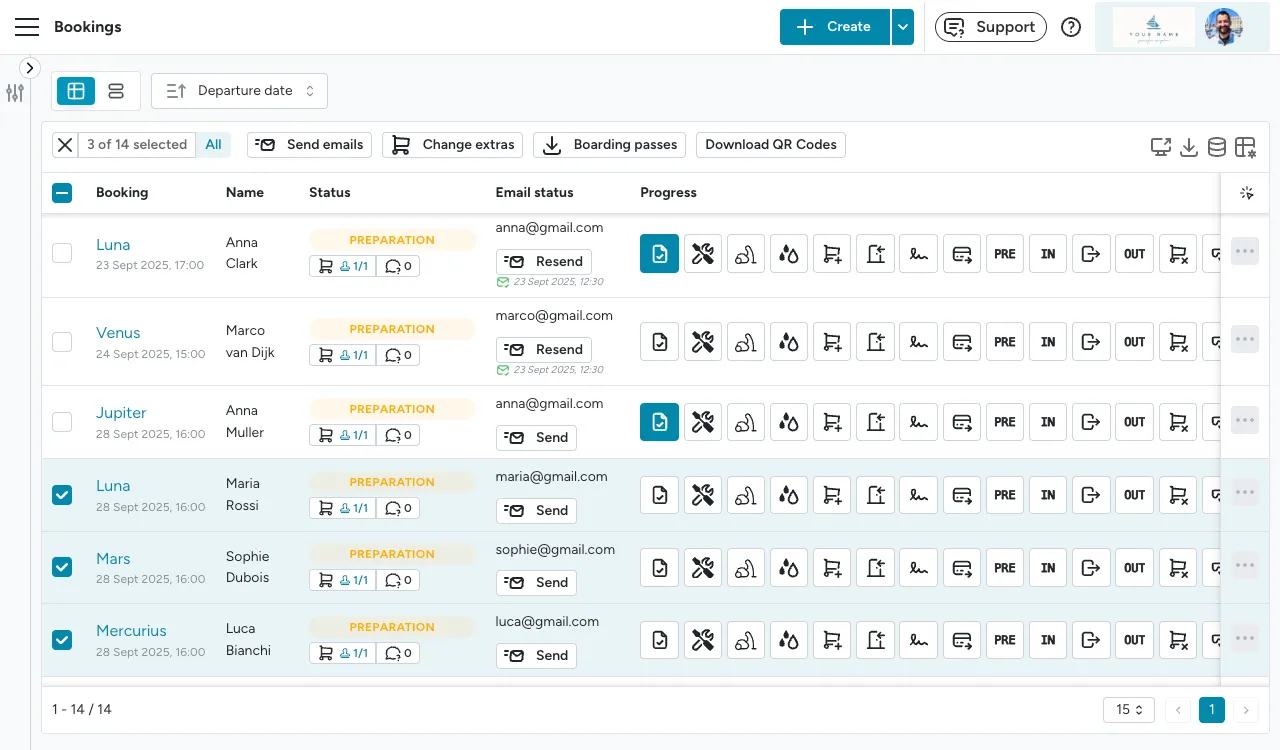Click the droplets icon in Maria Rossi's progress row
The height and width of the screenshot is (750, 1280).
[x=789, y=494]
